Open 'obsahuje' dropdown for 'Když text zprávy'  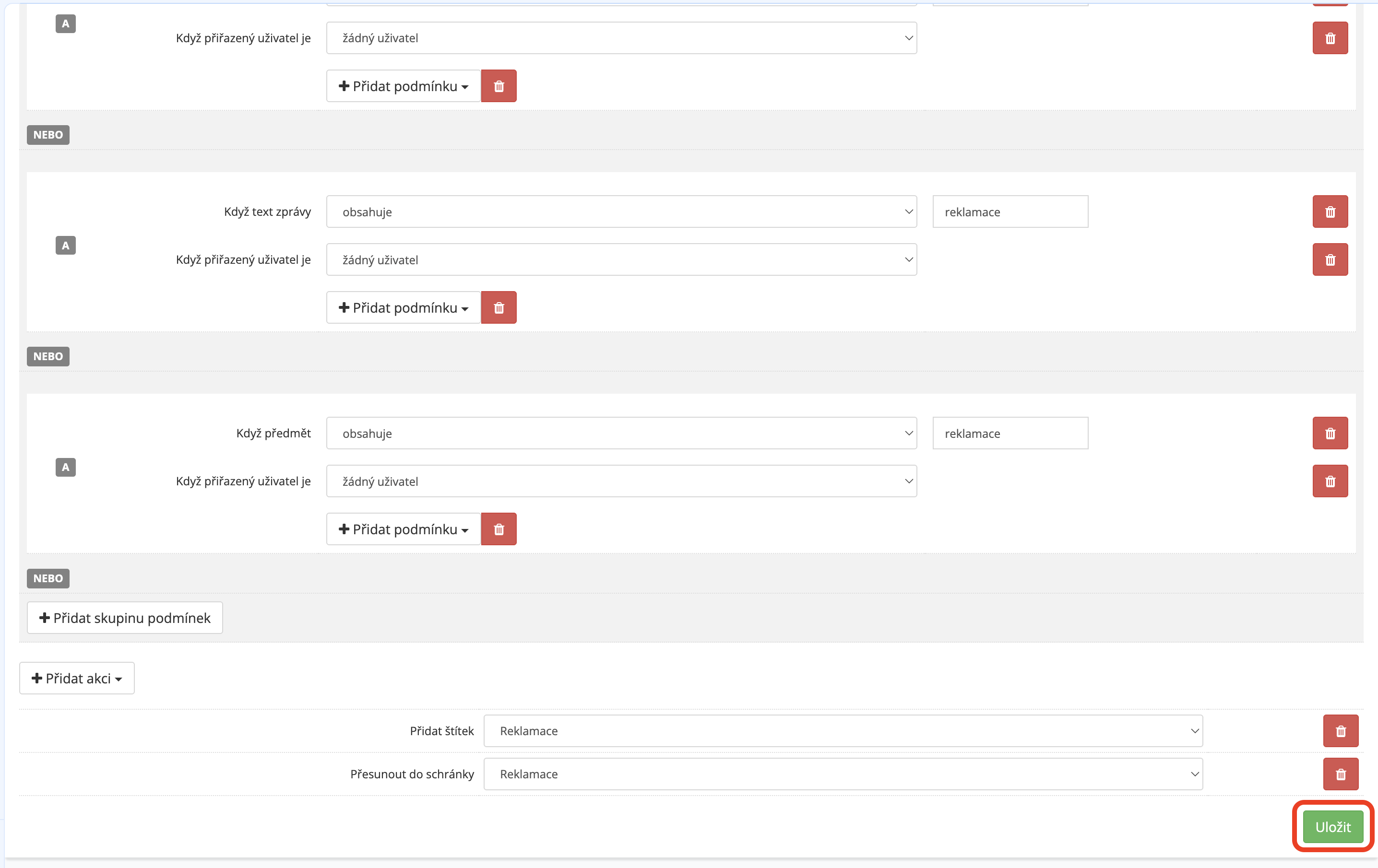coord(621,211)
